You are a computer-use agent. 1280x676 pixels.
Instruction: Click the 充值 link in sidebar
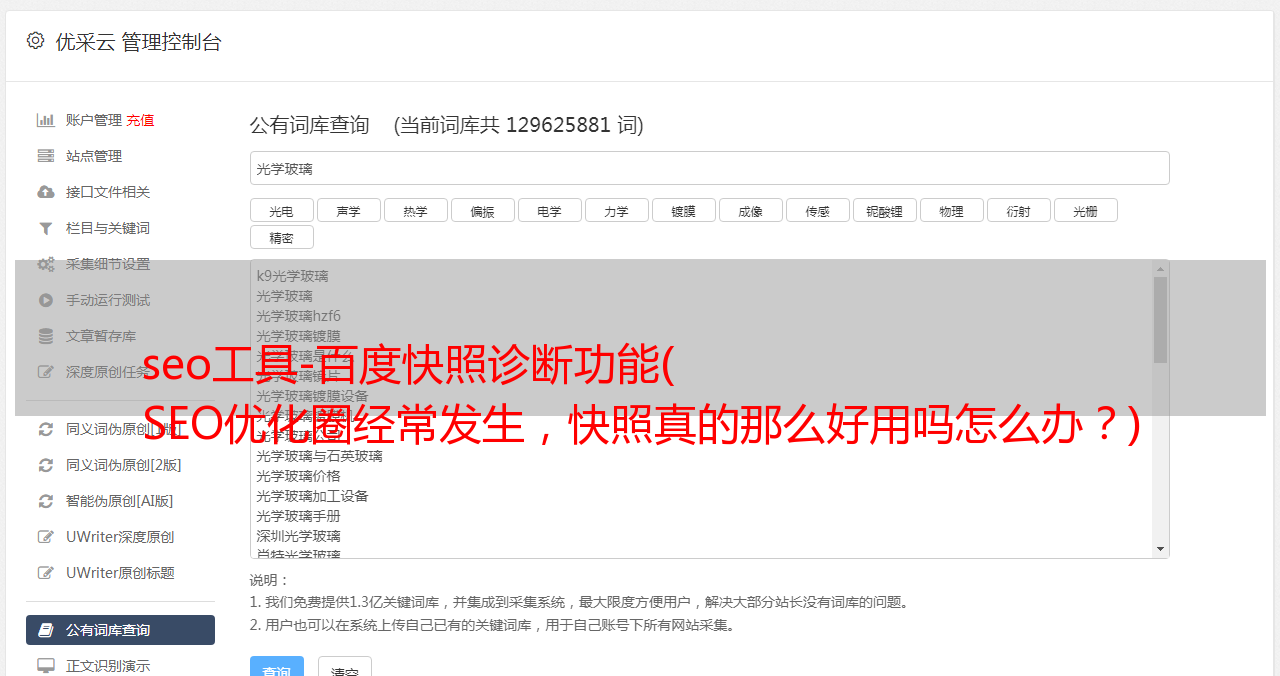(x=140, y=120)
